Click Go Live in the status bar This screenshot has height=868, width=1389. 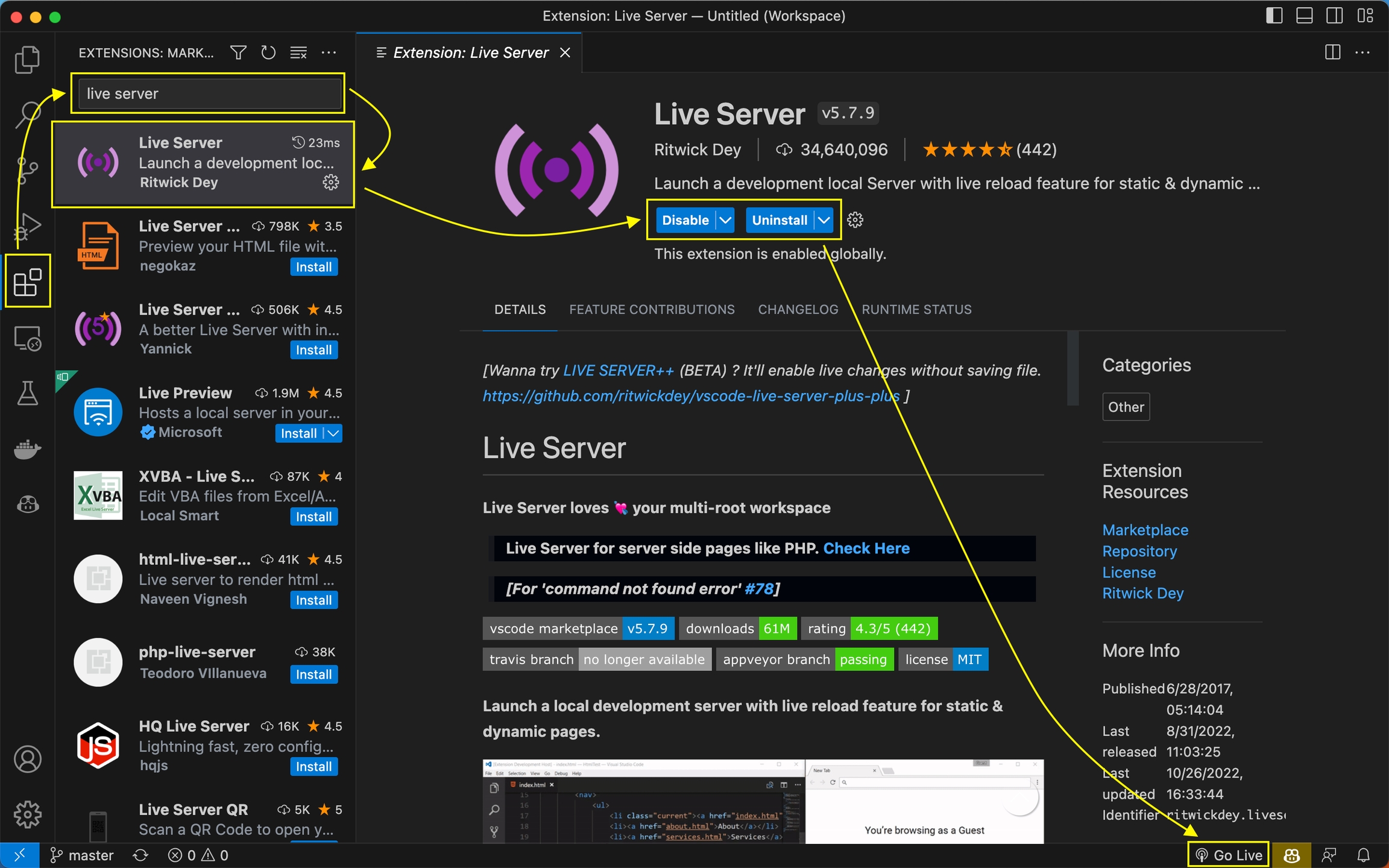[x=1229, y=855]
